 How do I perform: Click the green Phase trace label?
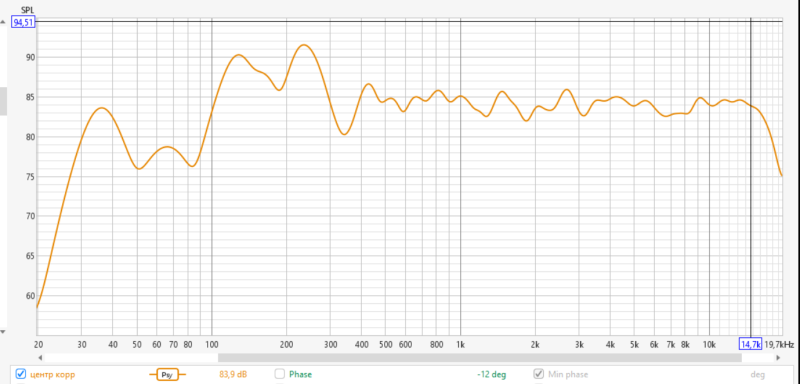coord(301,374)
